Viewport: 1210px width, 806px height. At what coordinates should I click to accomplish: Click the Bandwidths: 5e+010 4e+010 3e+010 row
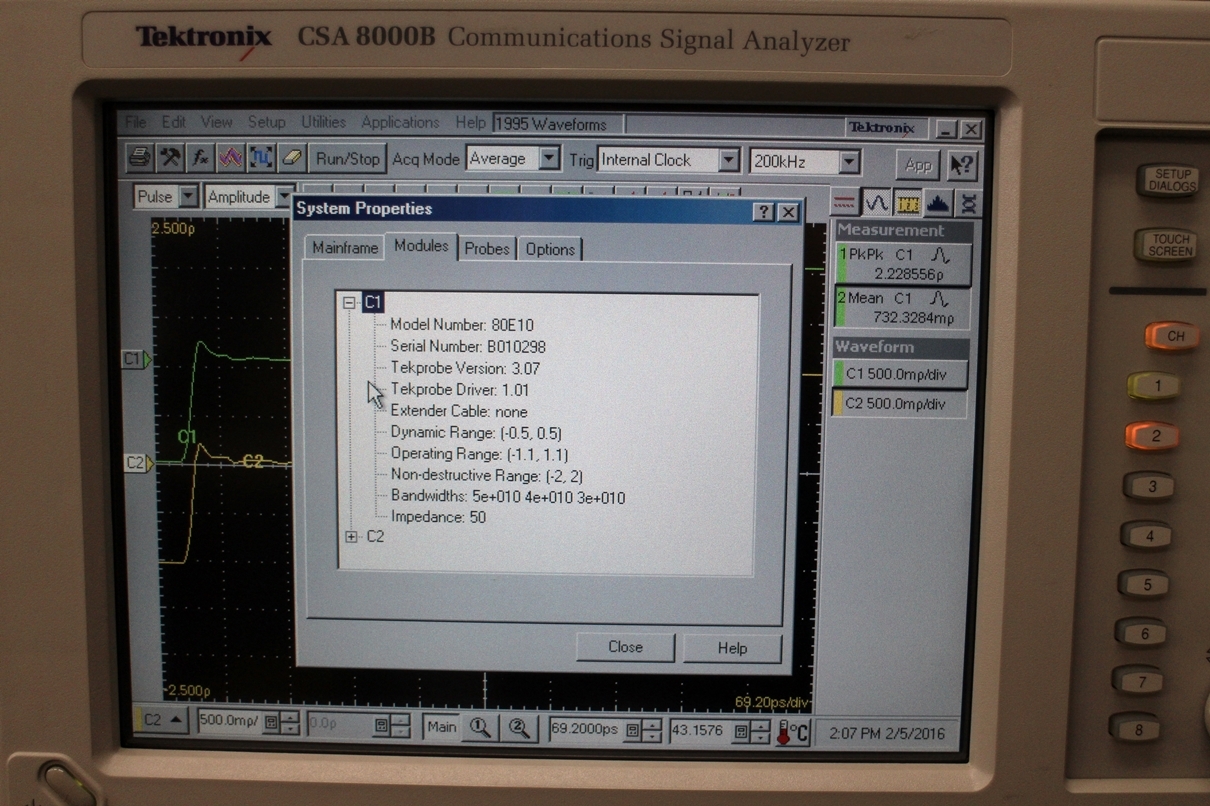tap(508, 497)
